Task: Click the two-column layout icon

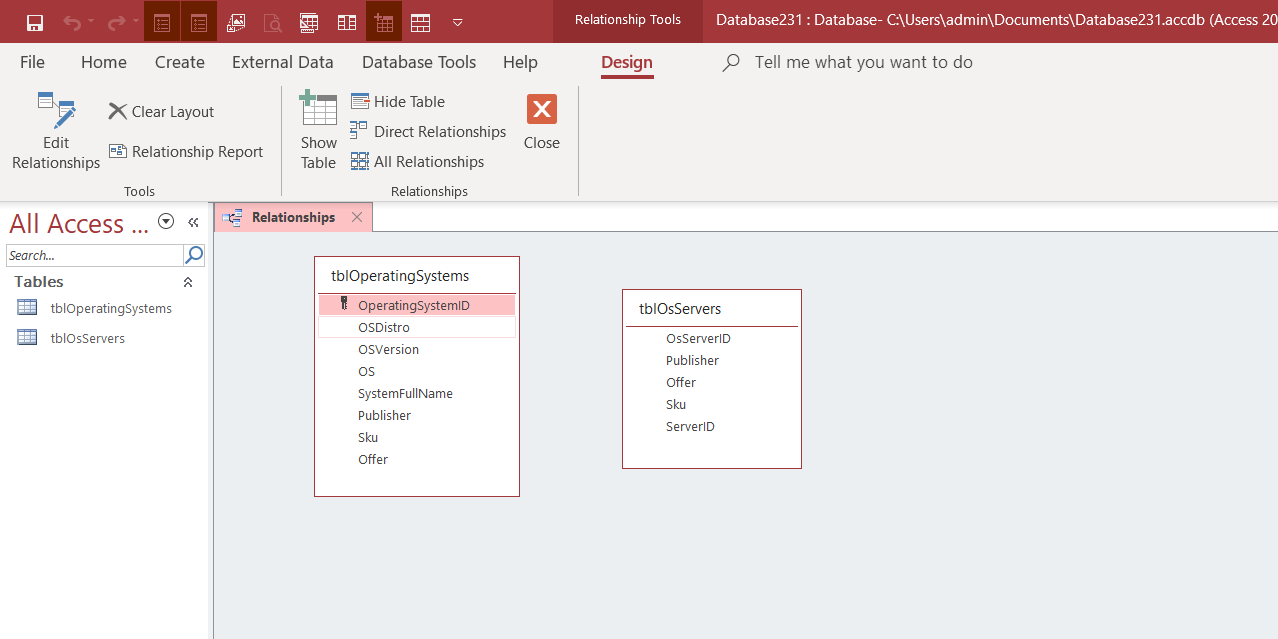Action: coord(347,22)
